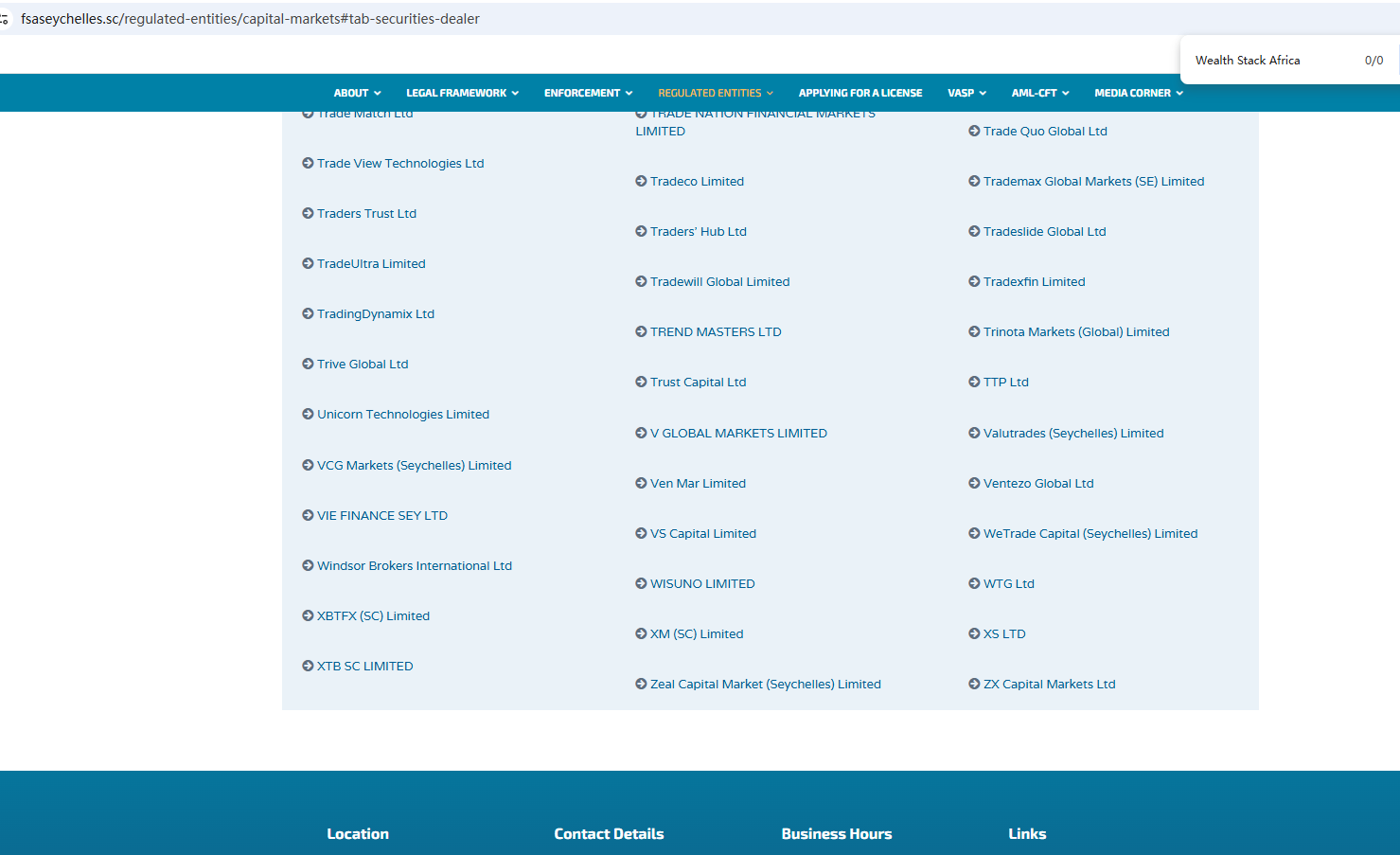Open the Regulated Entities menu

[715, 93]
